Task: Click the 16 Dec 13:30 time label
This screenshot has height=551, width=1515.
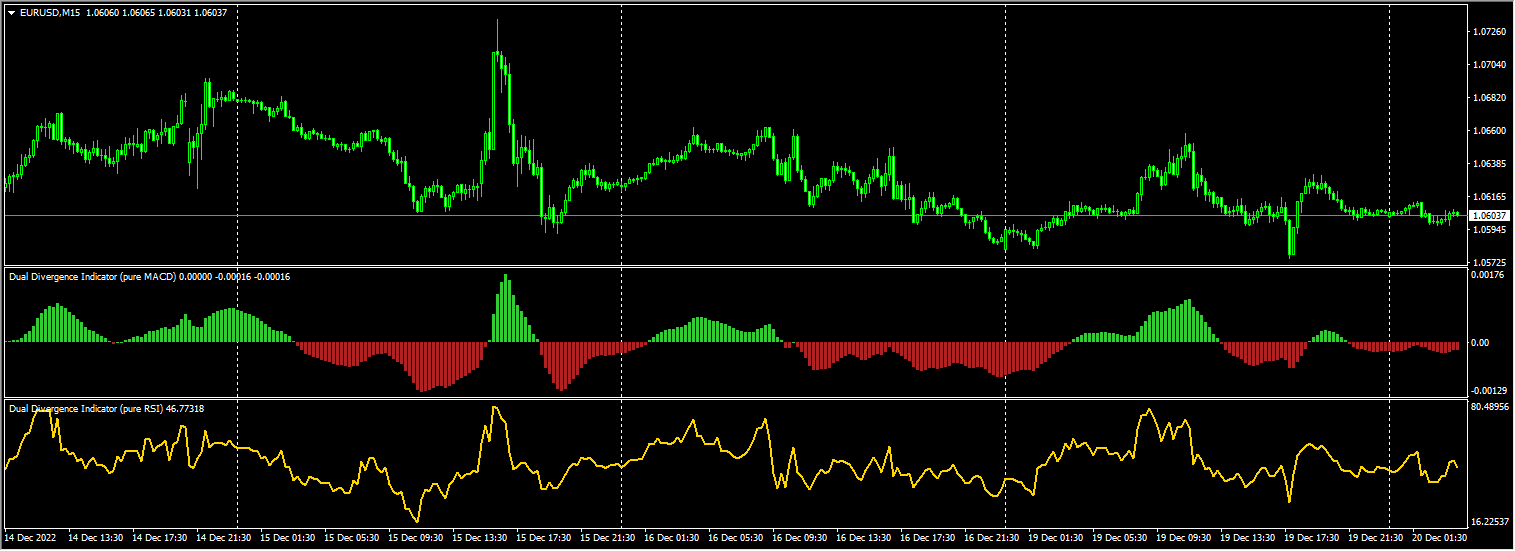Action: [x=864, y=537]
